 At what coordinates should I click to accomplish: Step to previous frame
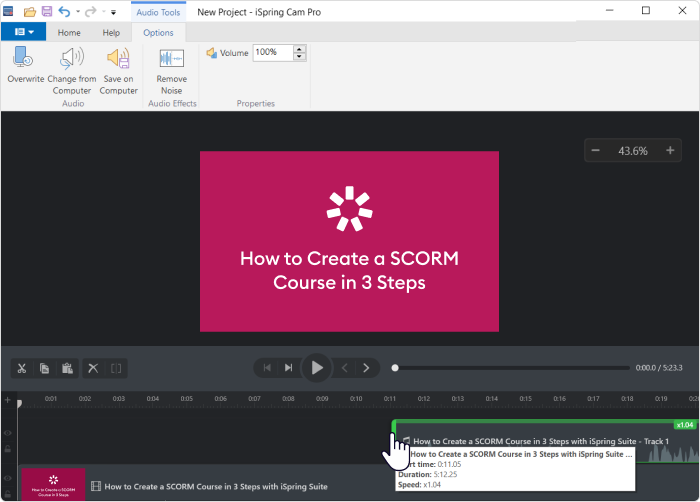344,368
